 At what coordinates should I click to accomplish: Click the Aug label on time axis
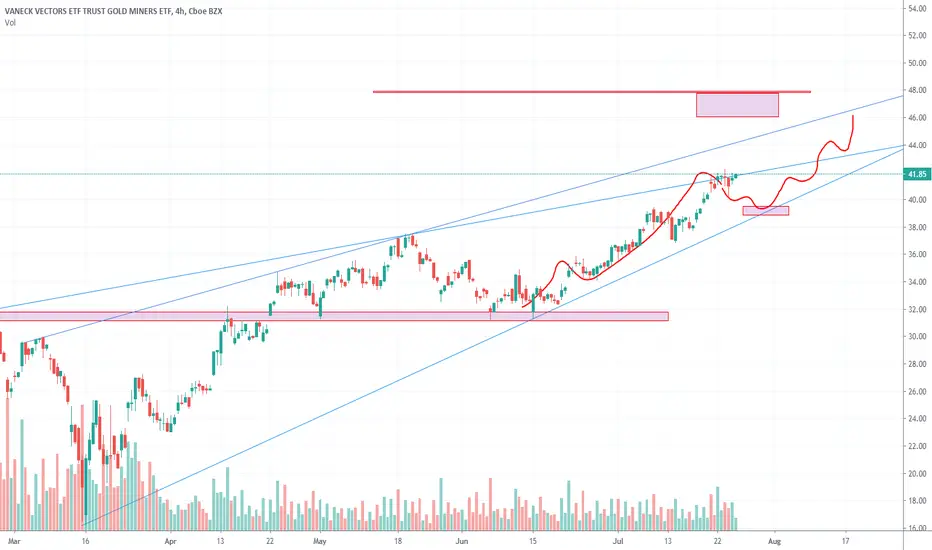point(774,541)
